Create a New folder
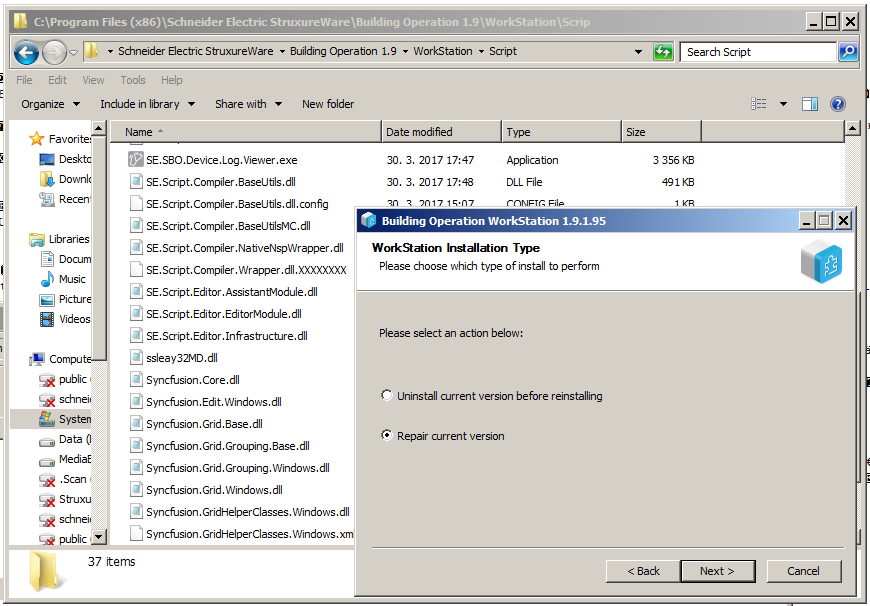 click(328, 104)
